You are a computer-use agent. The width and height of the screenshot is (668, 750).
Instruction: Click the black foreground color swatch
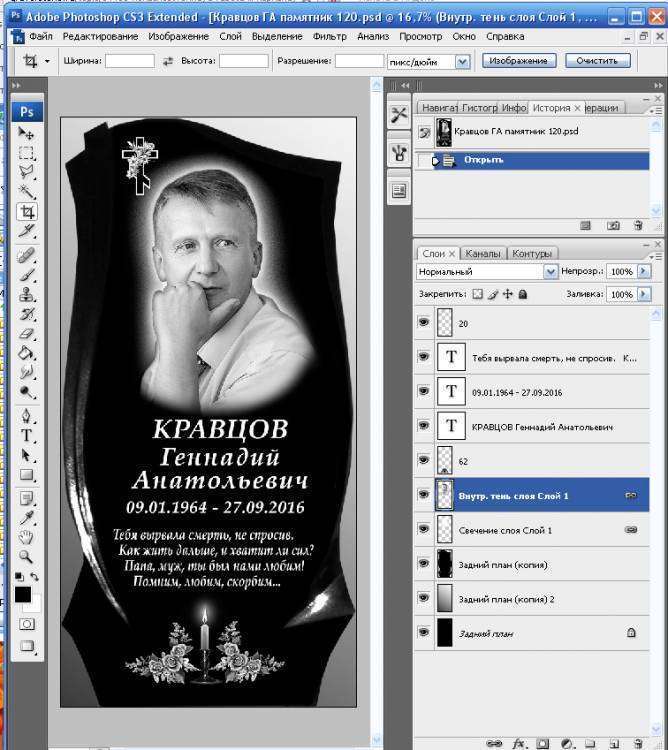pos(23,595)
